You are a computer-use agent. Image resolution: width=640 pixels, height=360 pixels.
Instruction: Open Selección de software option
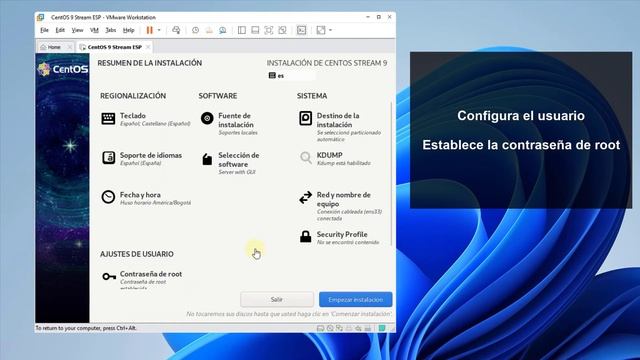point(230,163)
